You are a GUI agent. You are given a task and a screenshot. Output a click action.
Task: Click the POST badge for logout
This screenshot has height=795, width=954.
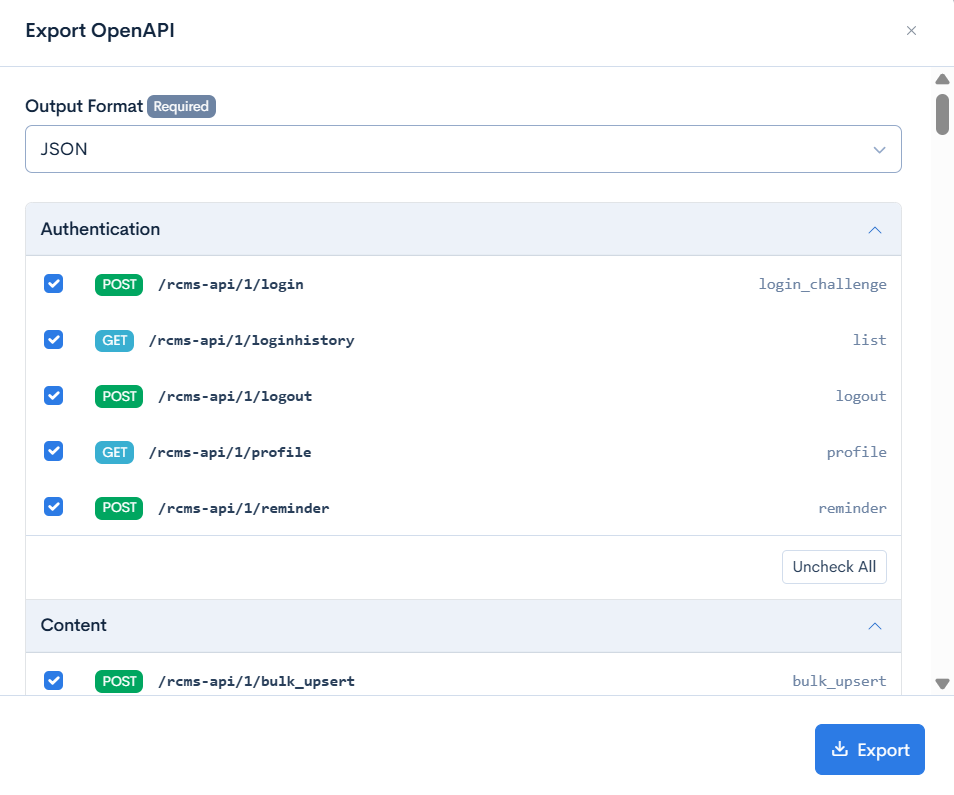point(119,397)
